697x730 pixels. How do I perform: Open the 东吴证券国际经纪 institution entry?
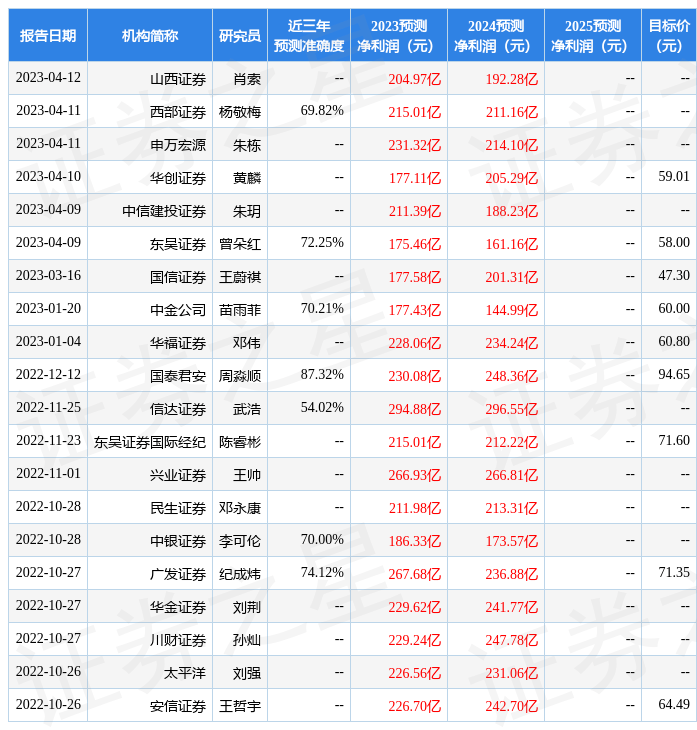(150, 441)
